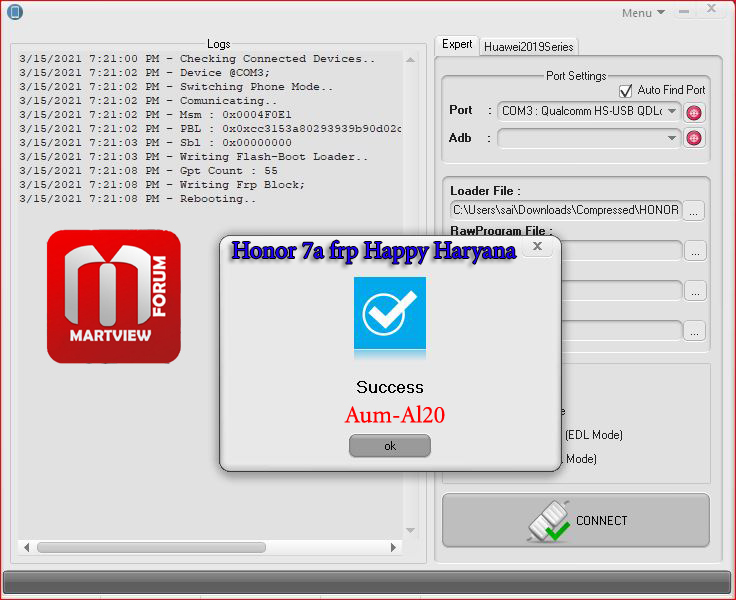Image resolution: width=736 pixels, height=600 pixels.
Task: Click the 'Device @COM3;' log line
Action: (144, 73)
